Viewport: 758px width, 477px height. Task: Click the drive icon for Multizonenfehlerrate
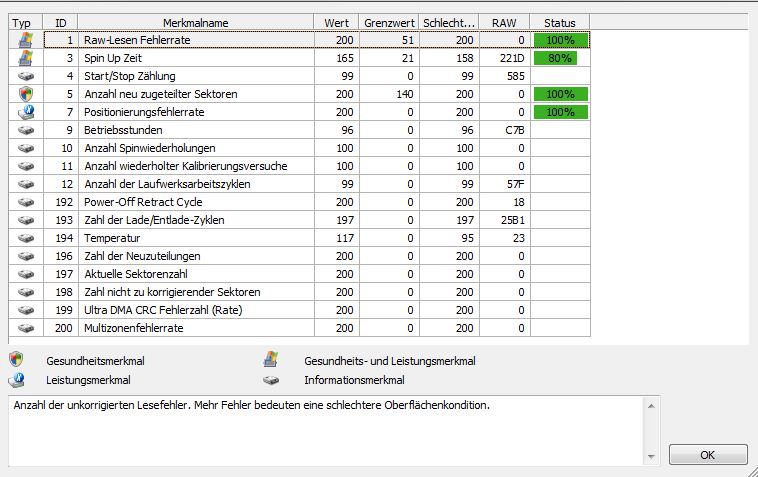[26, 329]
